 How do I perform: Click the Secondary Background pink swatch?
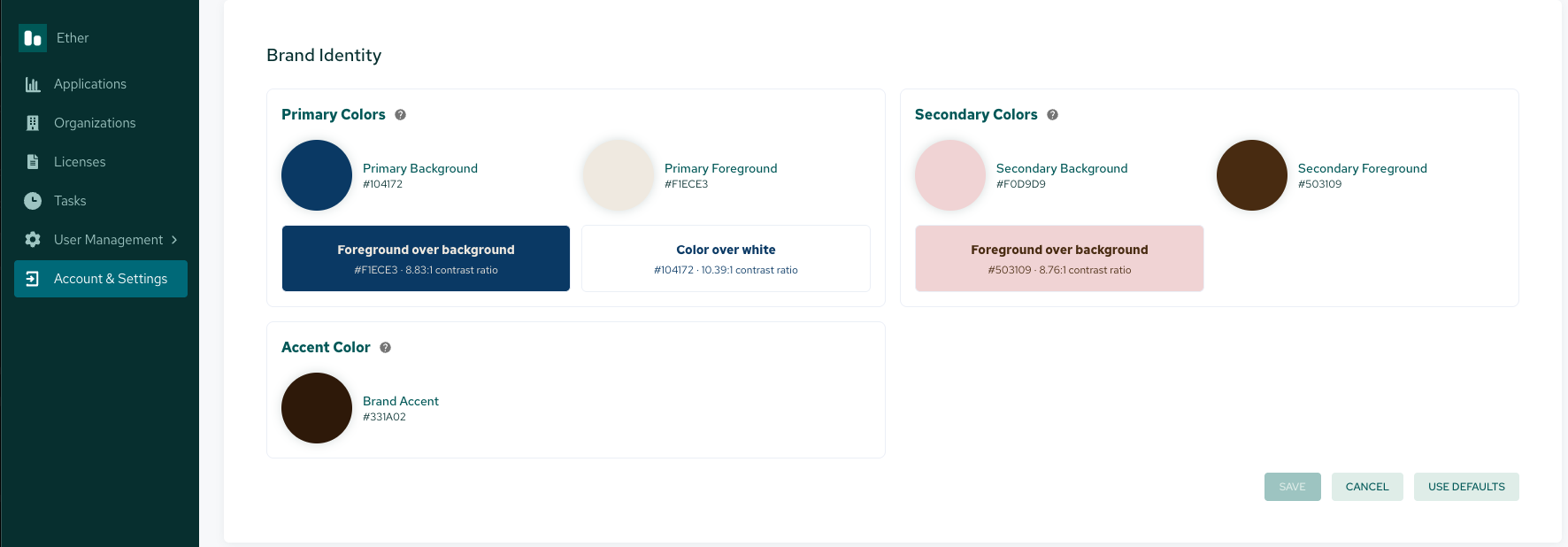[x=950, y=175]
